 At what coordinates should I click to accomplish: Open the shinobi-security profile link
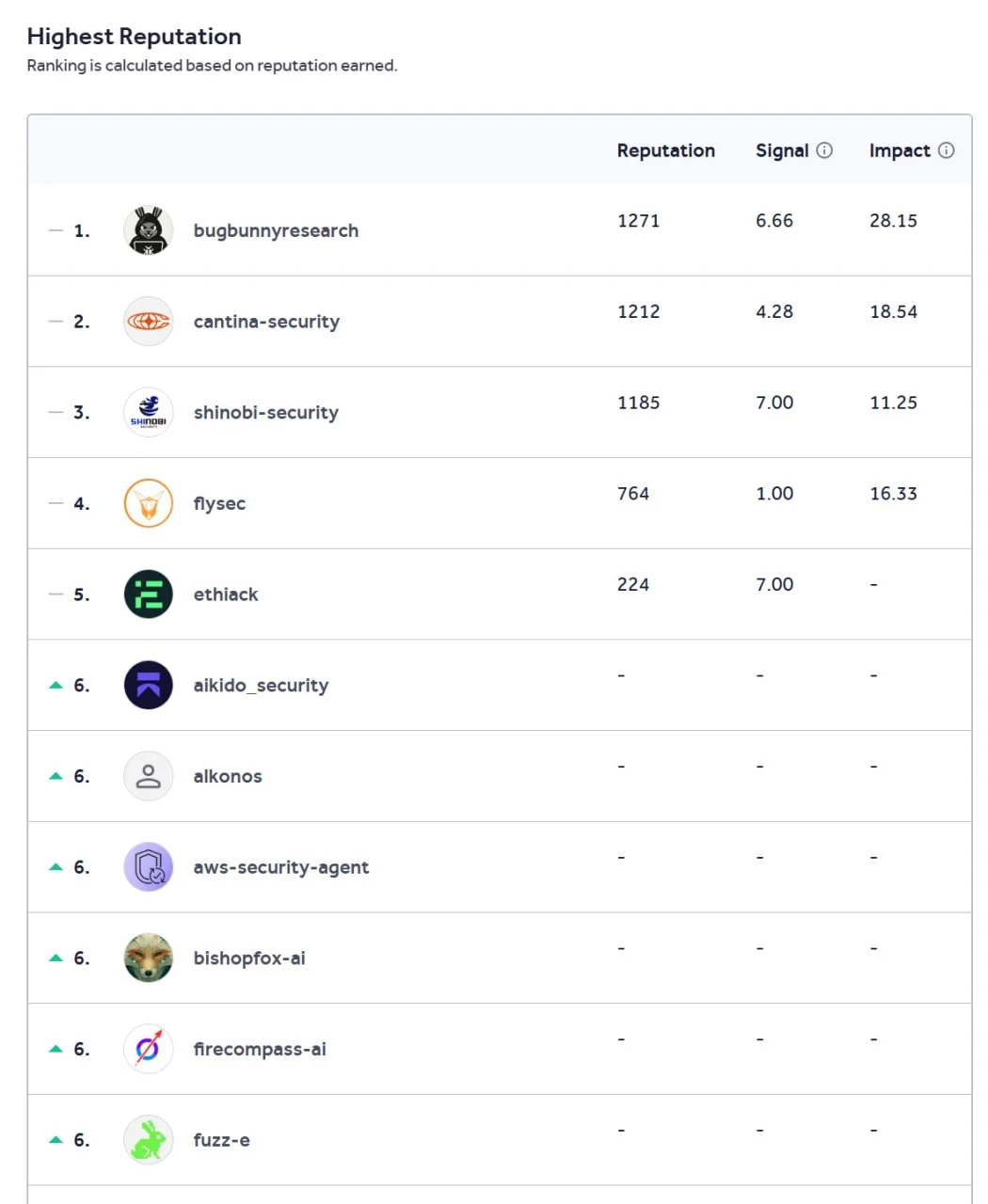pos(265,413)
